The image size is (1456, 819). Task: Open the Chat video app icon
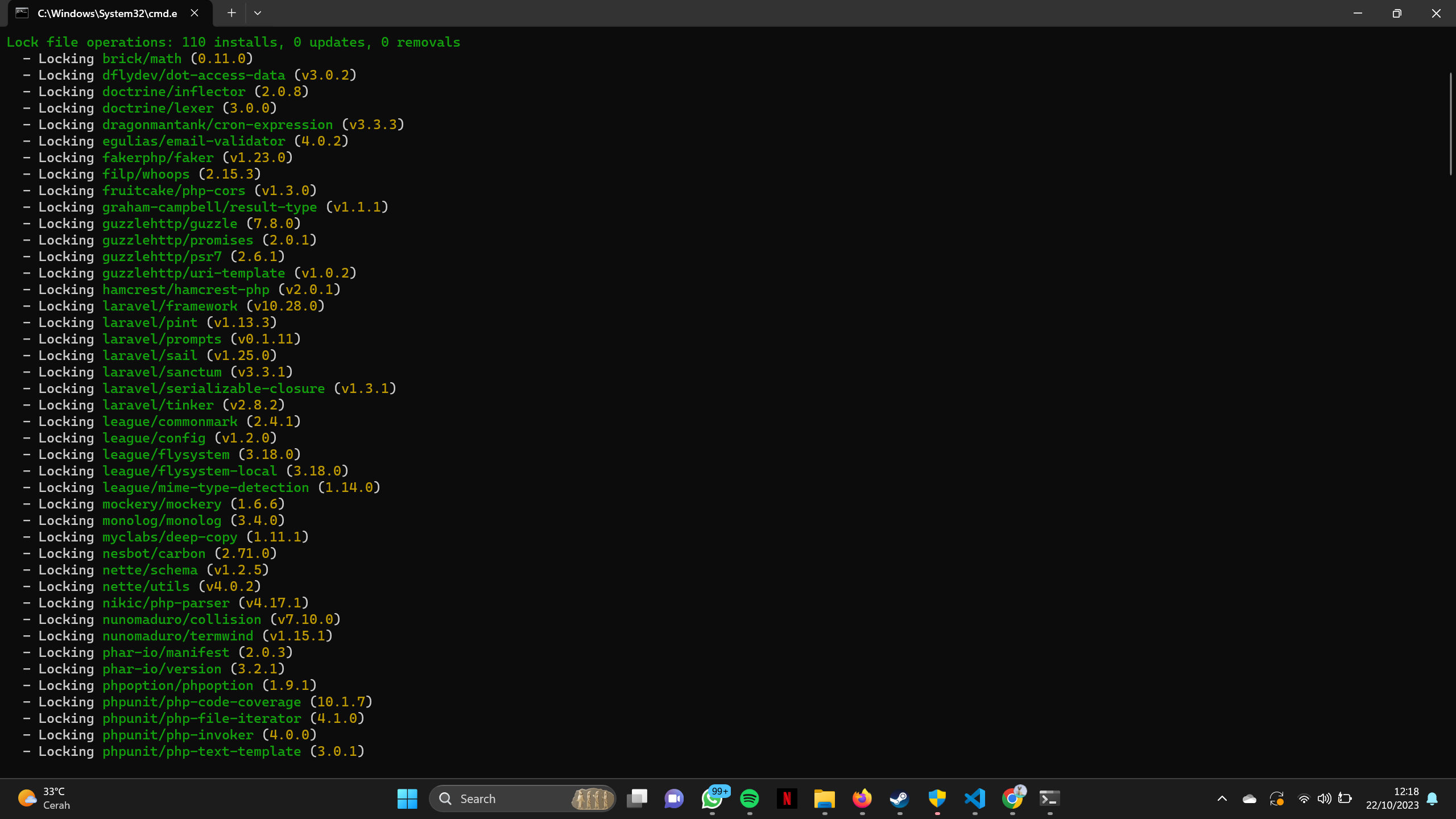pos(675,799)
